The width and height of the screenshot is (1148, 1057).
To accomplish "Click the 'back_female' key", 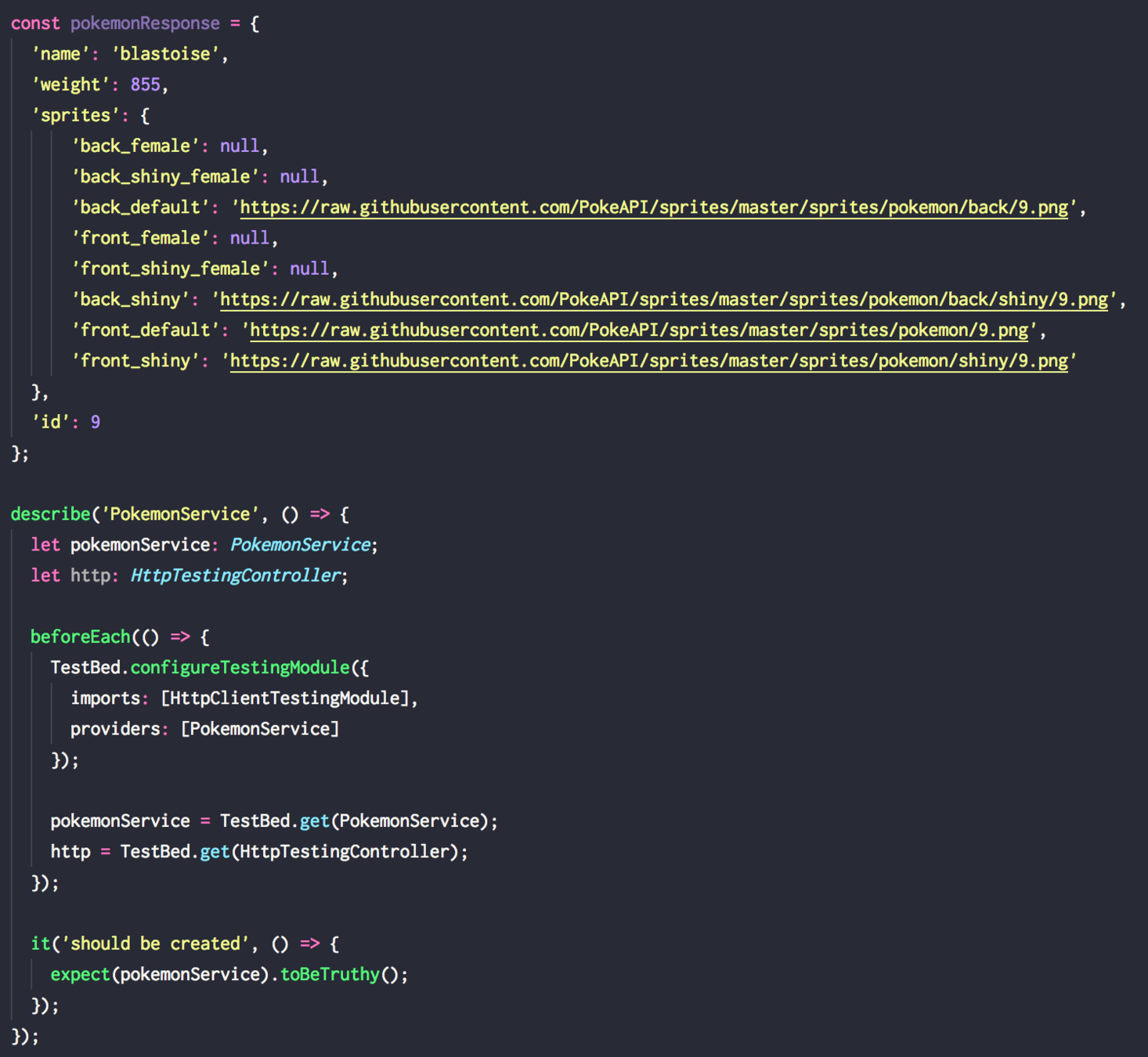I will pyautogui.click(x=135, y=146).
